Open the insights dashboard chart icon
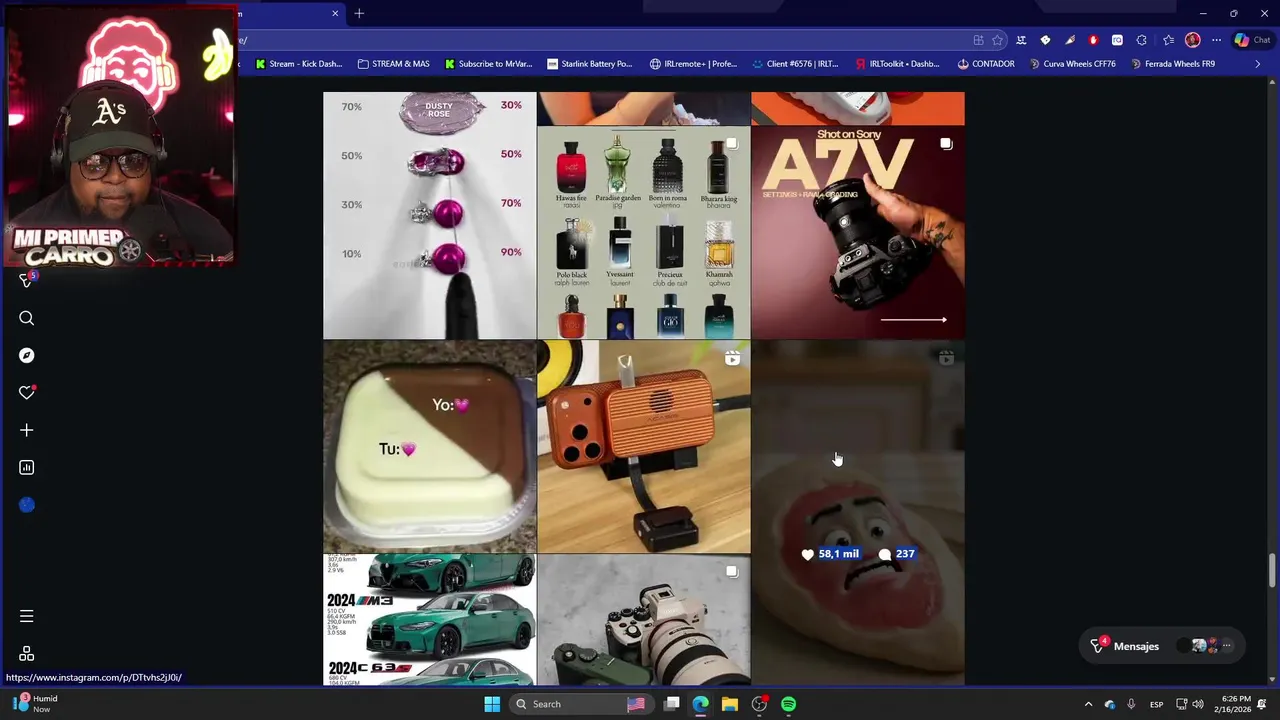Screen dimensions: 1280x720 pos(27,467)
